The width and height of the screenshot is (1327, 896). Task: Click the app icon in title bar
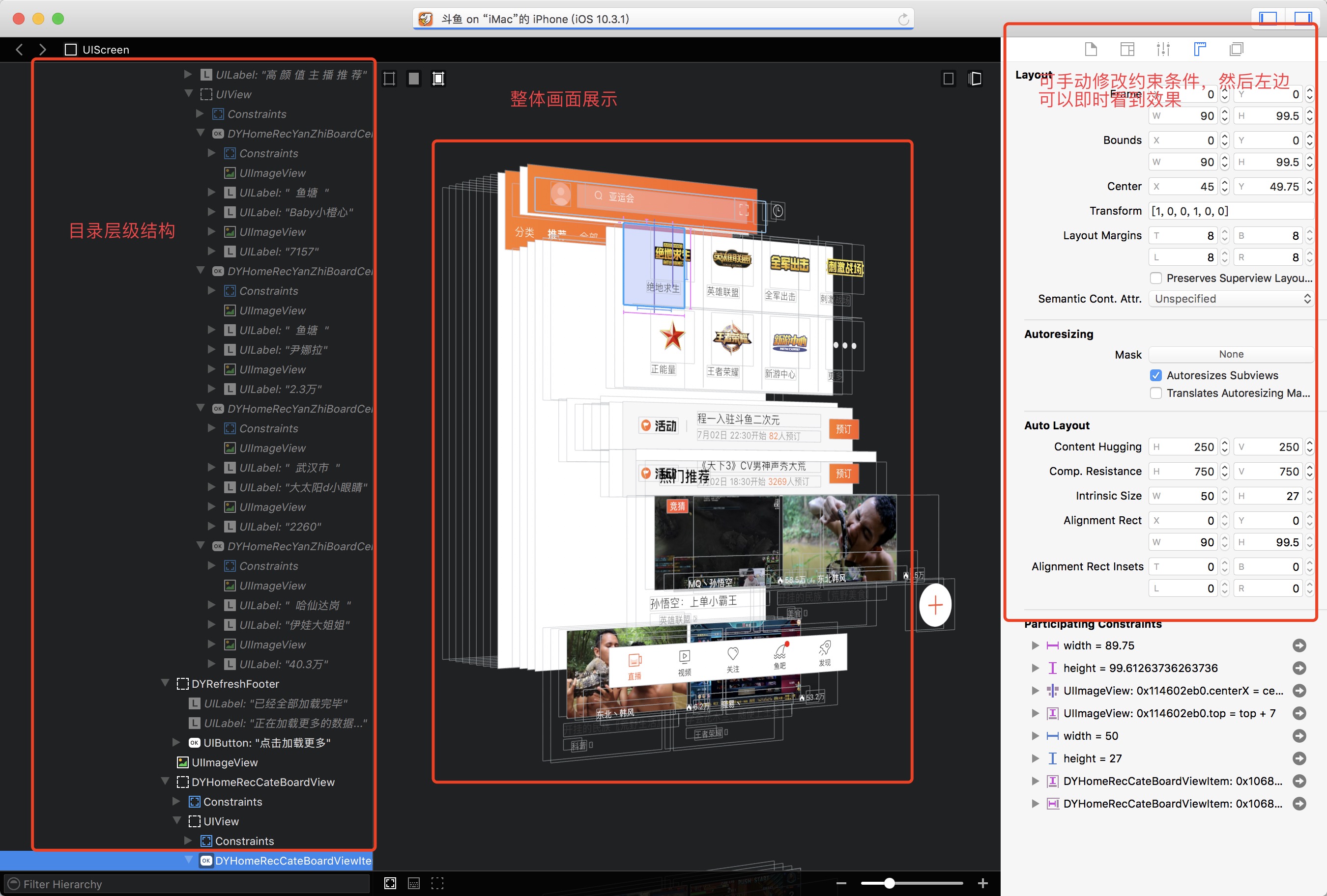[x=426, y=20]
